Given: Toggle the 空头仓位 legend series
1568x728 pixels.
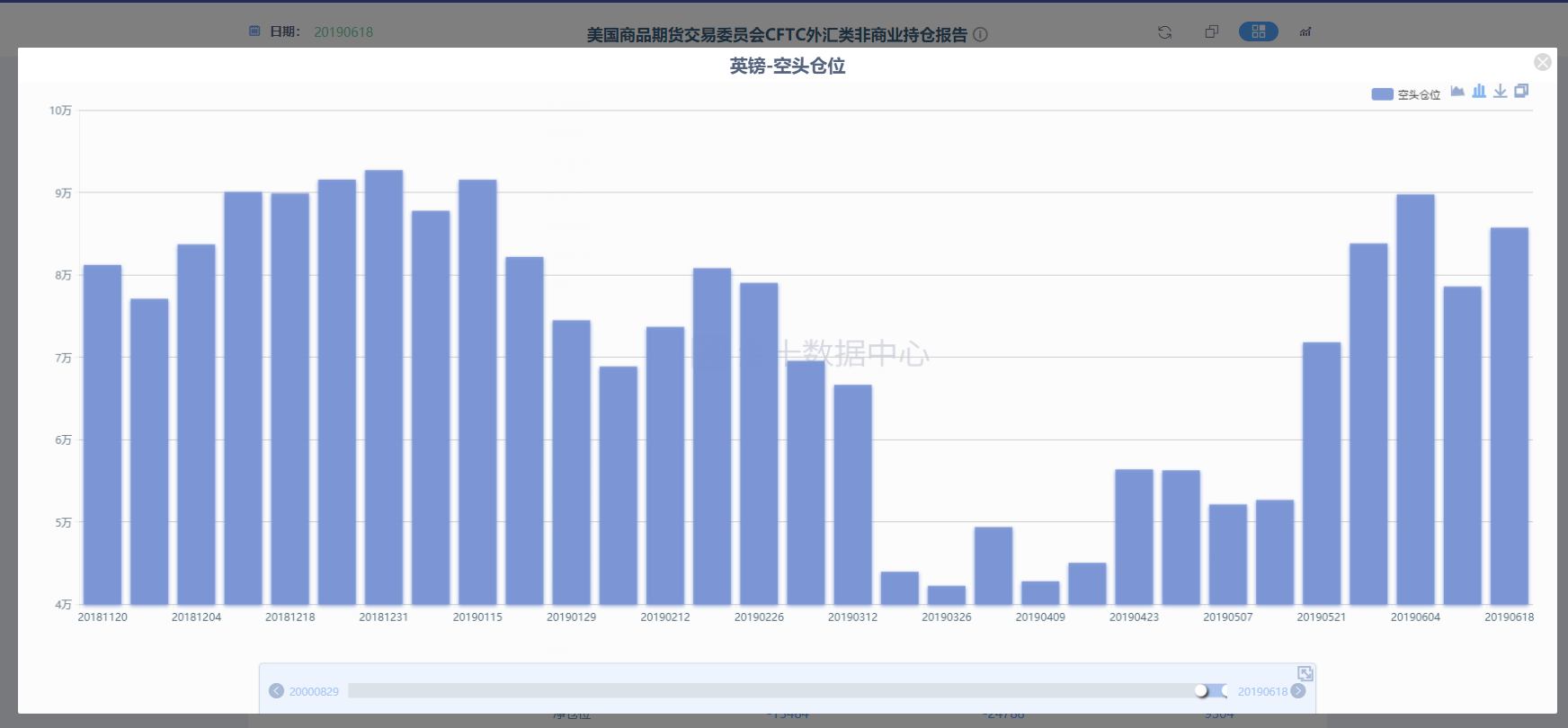Looking at the screenshot, I should (x=1405, y=94).
